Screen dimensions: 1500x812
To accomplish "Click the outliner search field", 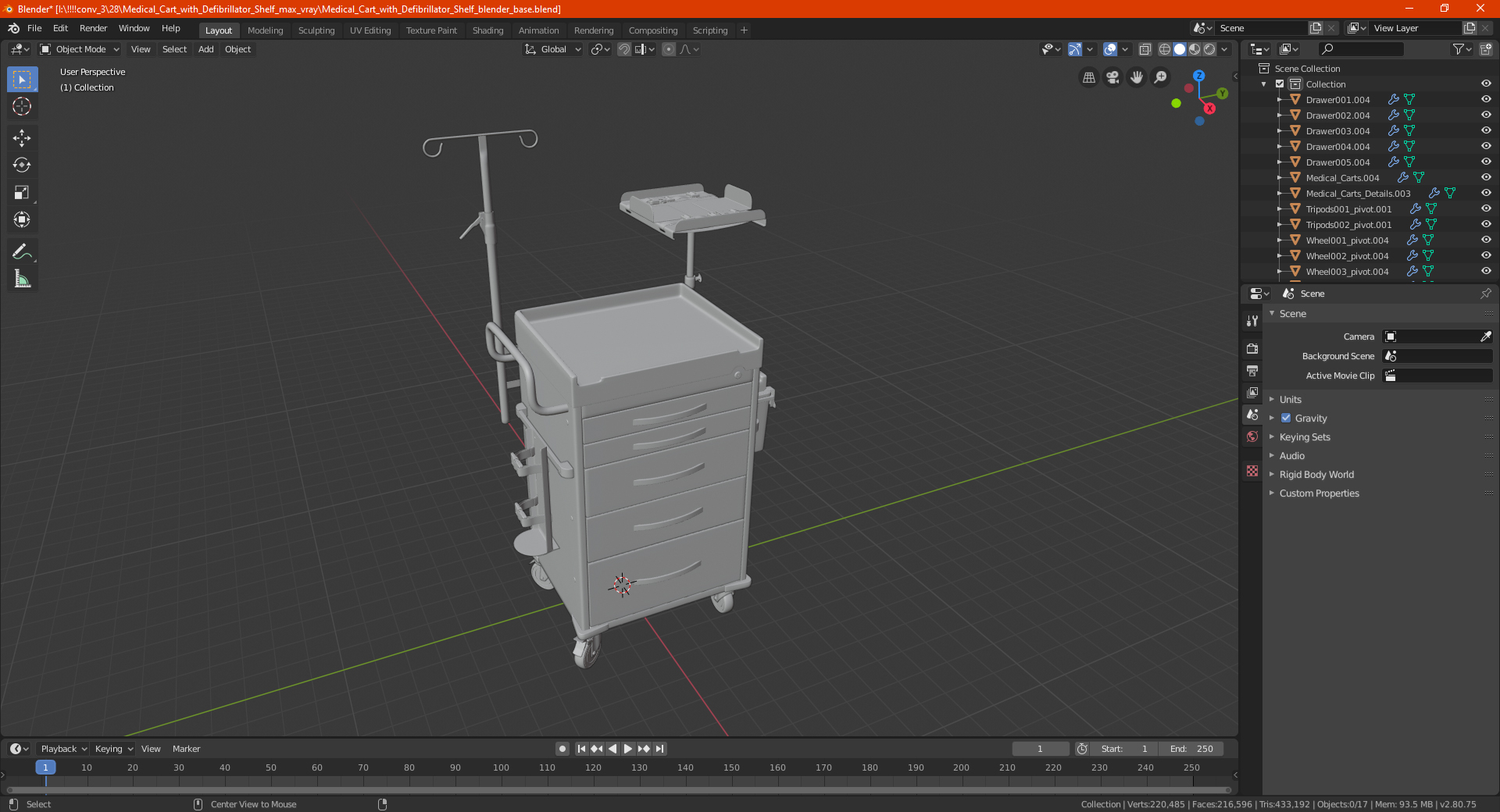I will pyautogui.click(x=1360, y=49).
